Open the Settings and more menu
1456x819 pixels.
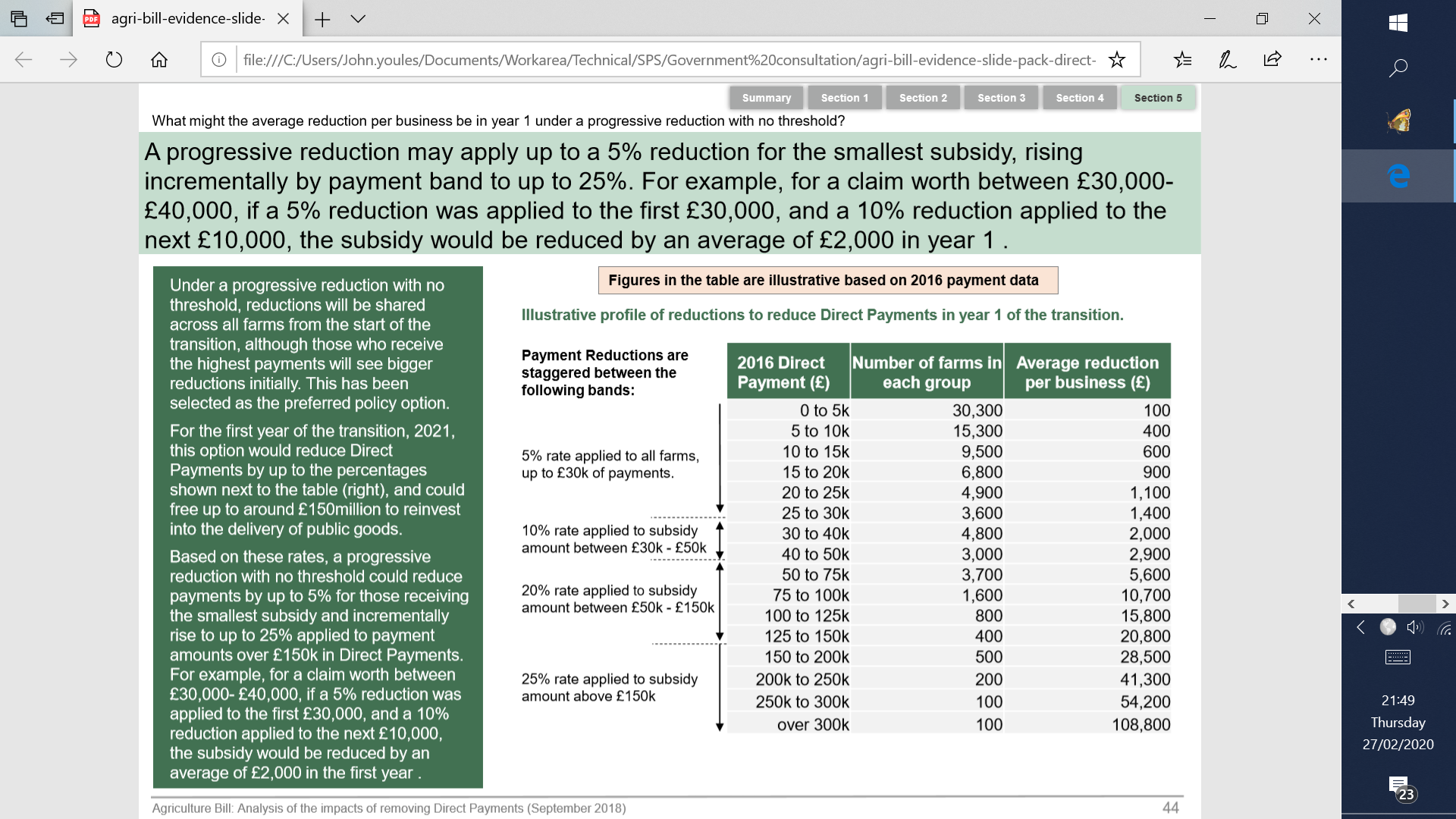pyautogui.click(x=1319, y=59)
